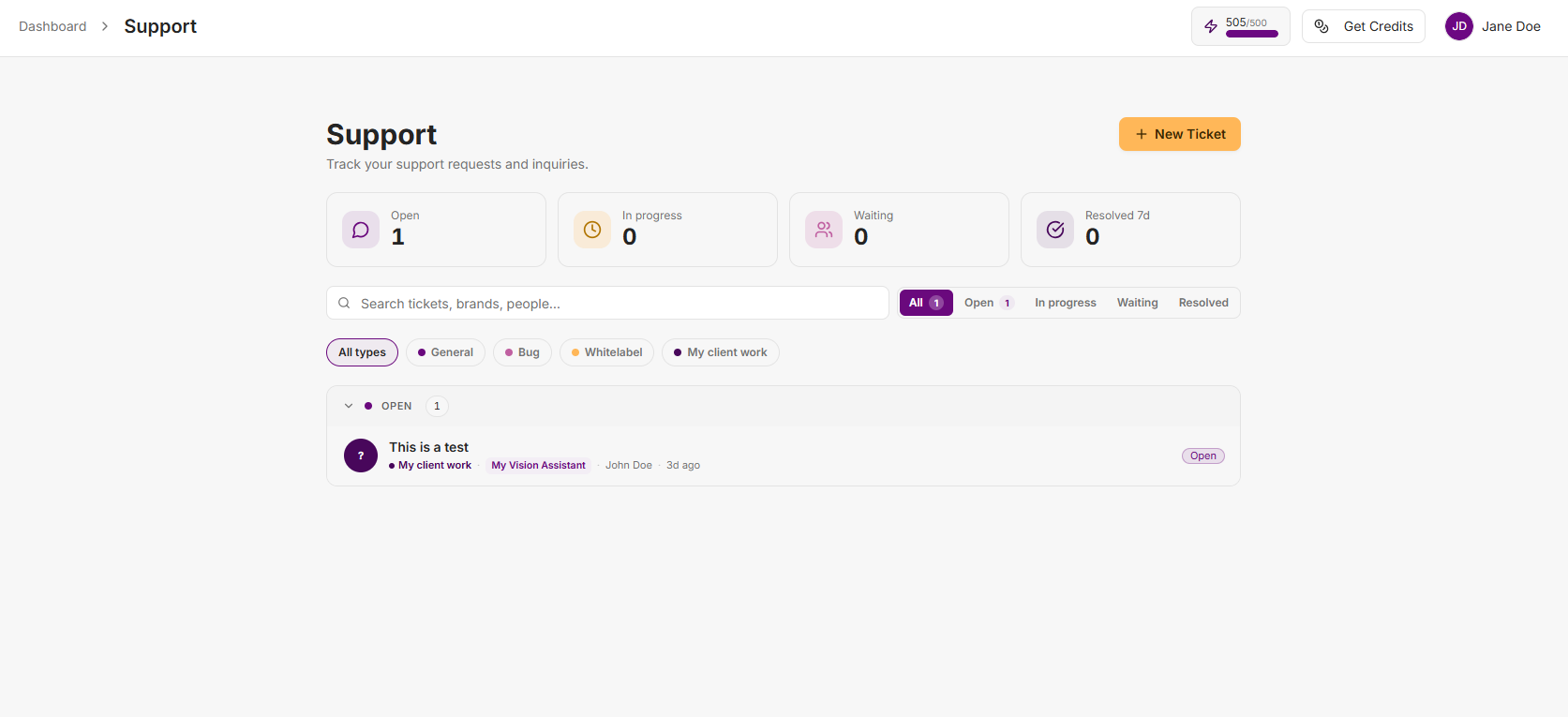The width and height of the screenshot is (1568, 717).
Task: Click the Resolved 7d stat label
Action: (x=1117, y=216)
